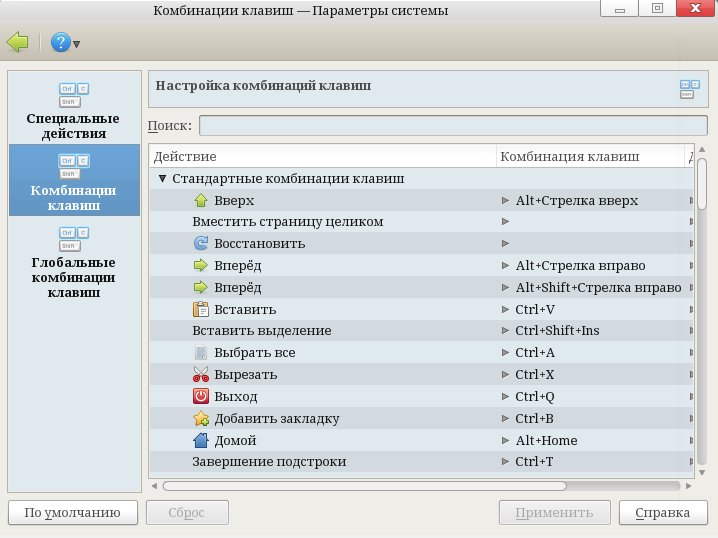Screen dimensions: 718x538
Task: Expand shortcut Ctrl+Q
Action: (505, 396)
